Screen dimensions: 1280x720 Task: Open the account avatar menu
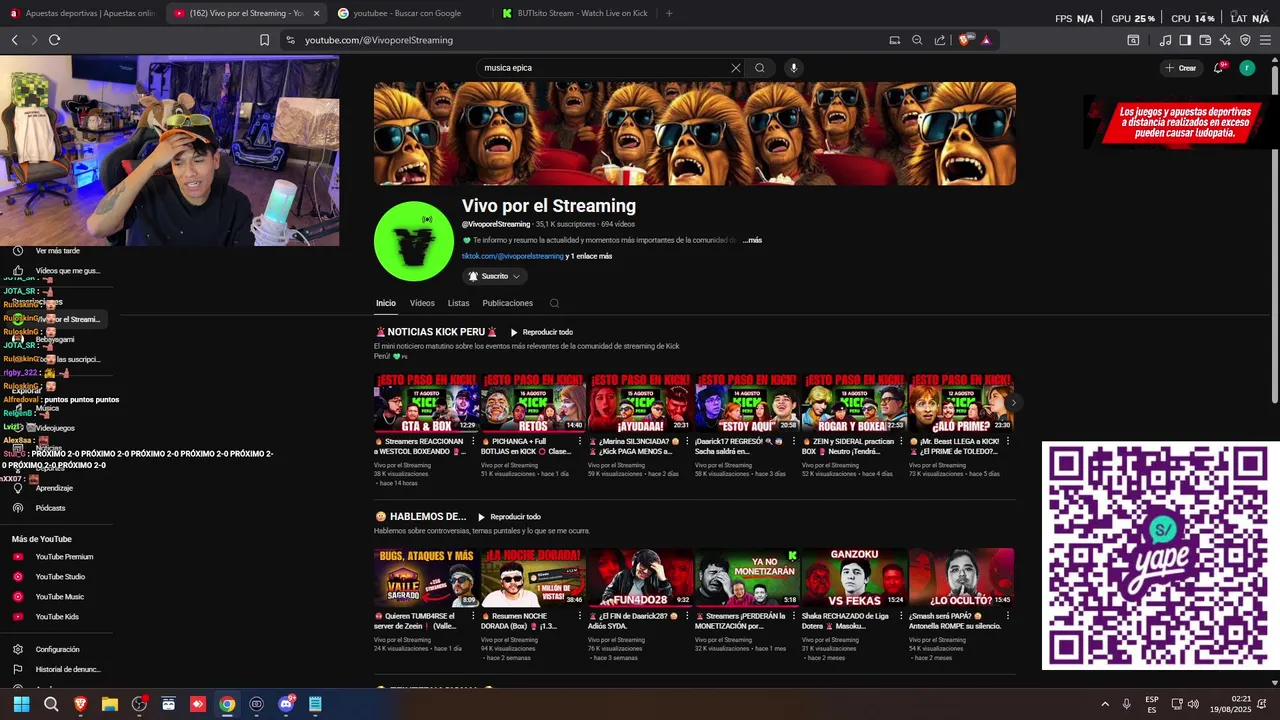(1247, 68)
